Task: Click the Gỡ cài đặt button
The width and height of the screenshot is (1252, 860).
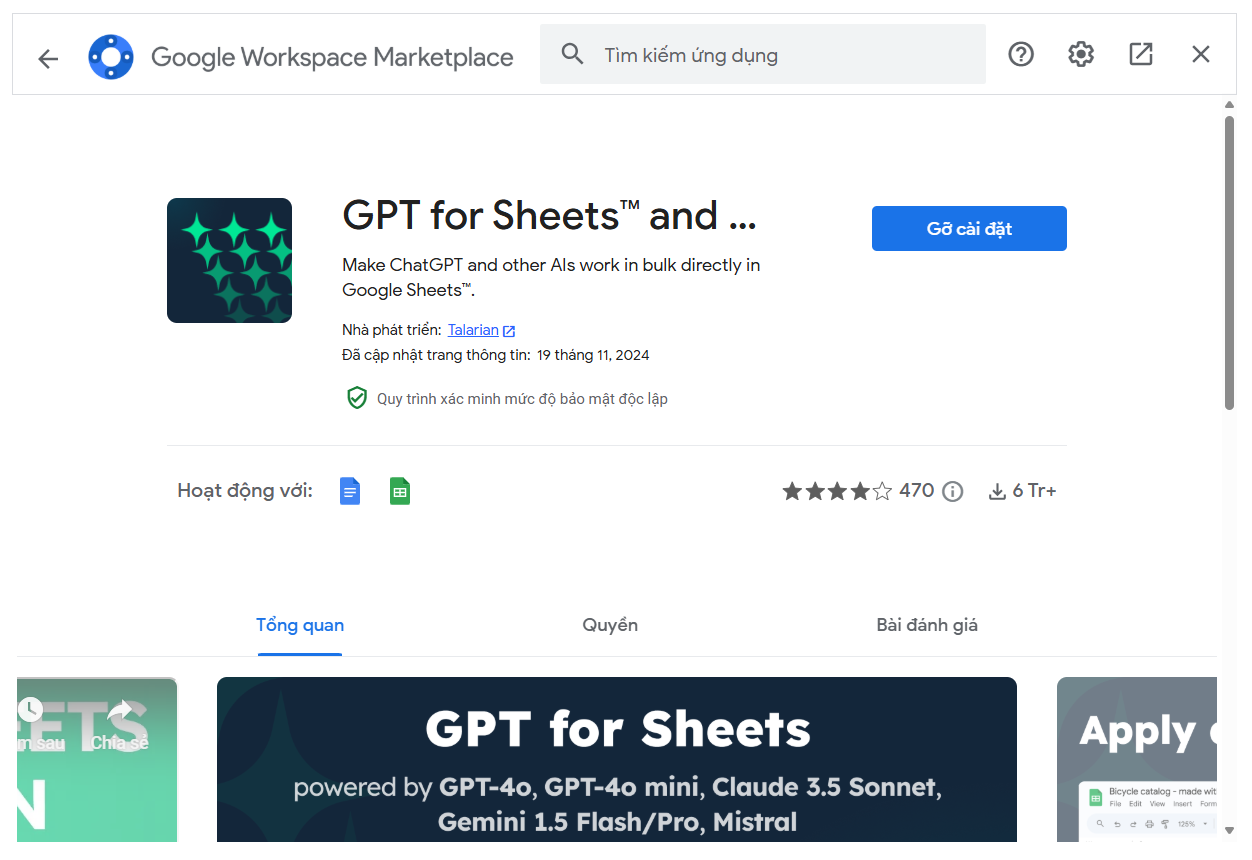Action: [x=969, y=228]
